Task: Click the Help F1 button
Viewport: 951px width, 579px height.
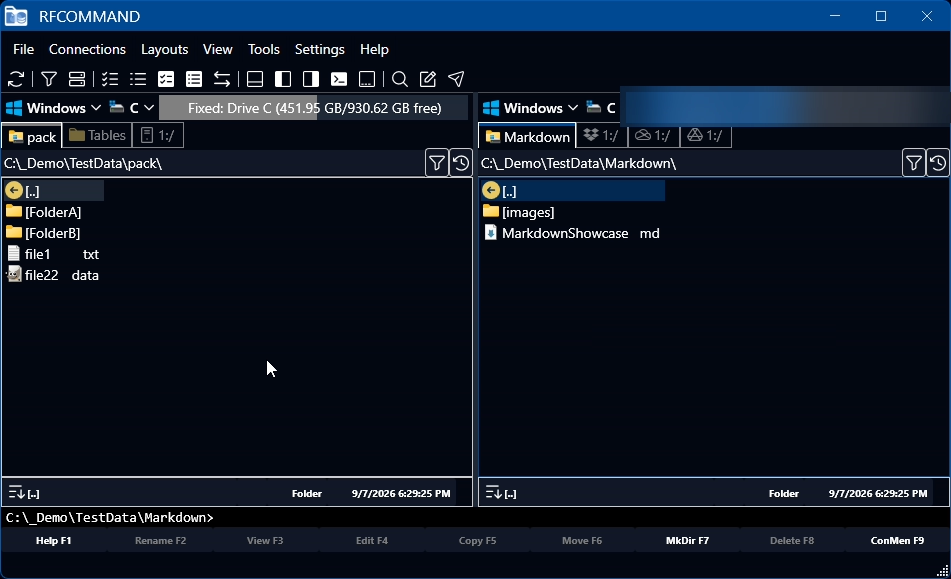Action: tap(53, 540)
